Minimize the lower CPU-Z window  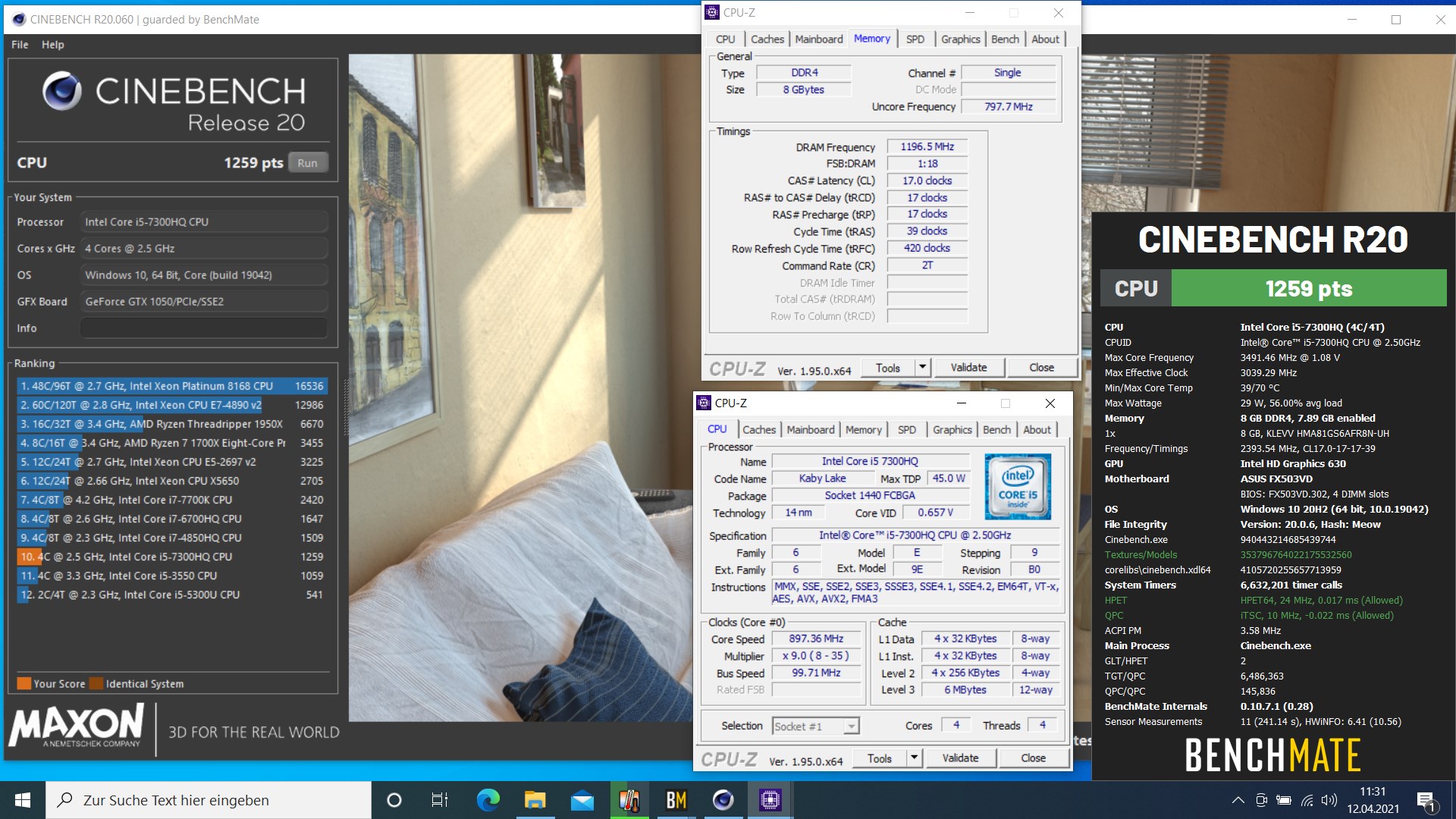click(x=961, y=403)
